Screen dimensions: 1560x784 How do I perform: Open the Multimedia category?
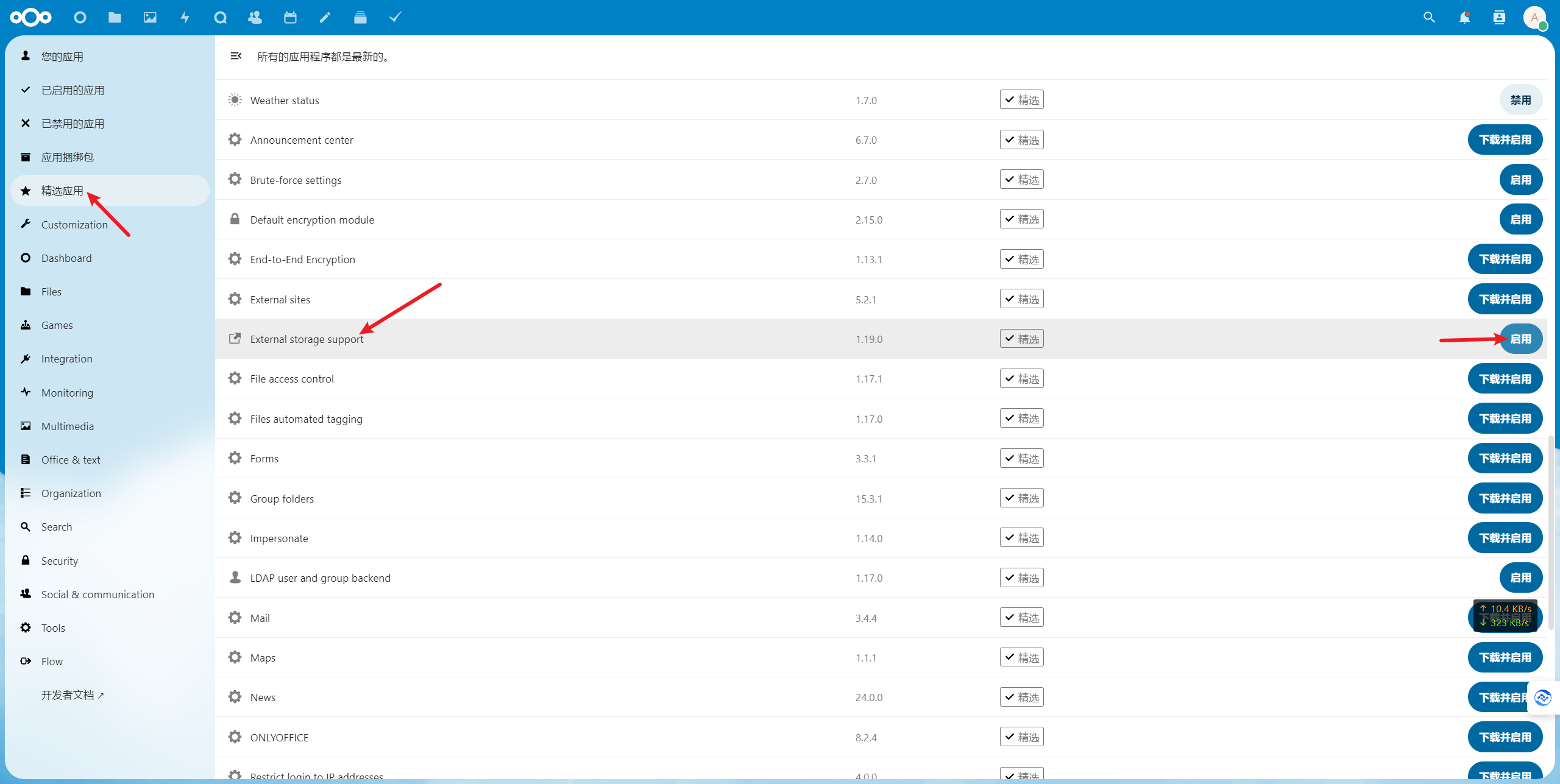(x=110, y=426)
